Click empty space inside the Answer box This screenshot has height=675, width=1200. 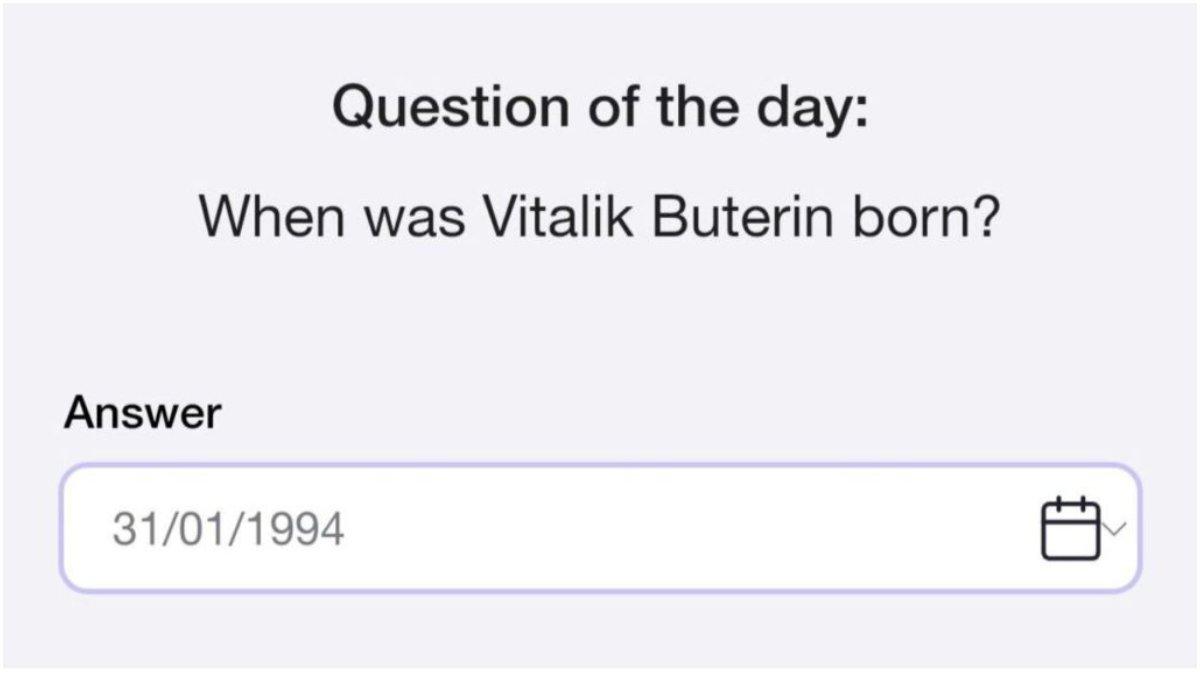point(690,528)
